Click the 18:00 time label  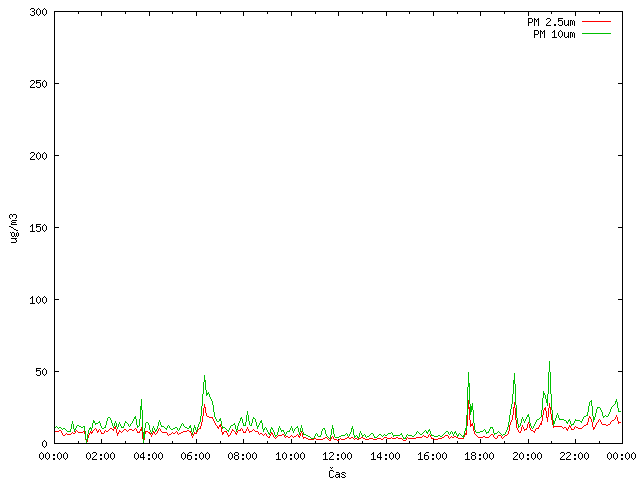pos(480,456)
